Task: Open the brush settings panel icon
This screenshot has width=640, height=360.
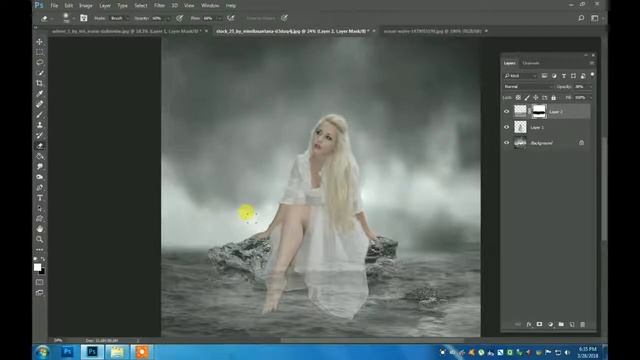Action: (84, 18)
